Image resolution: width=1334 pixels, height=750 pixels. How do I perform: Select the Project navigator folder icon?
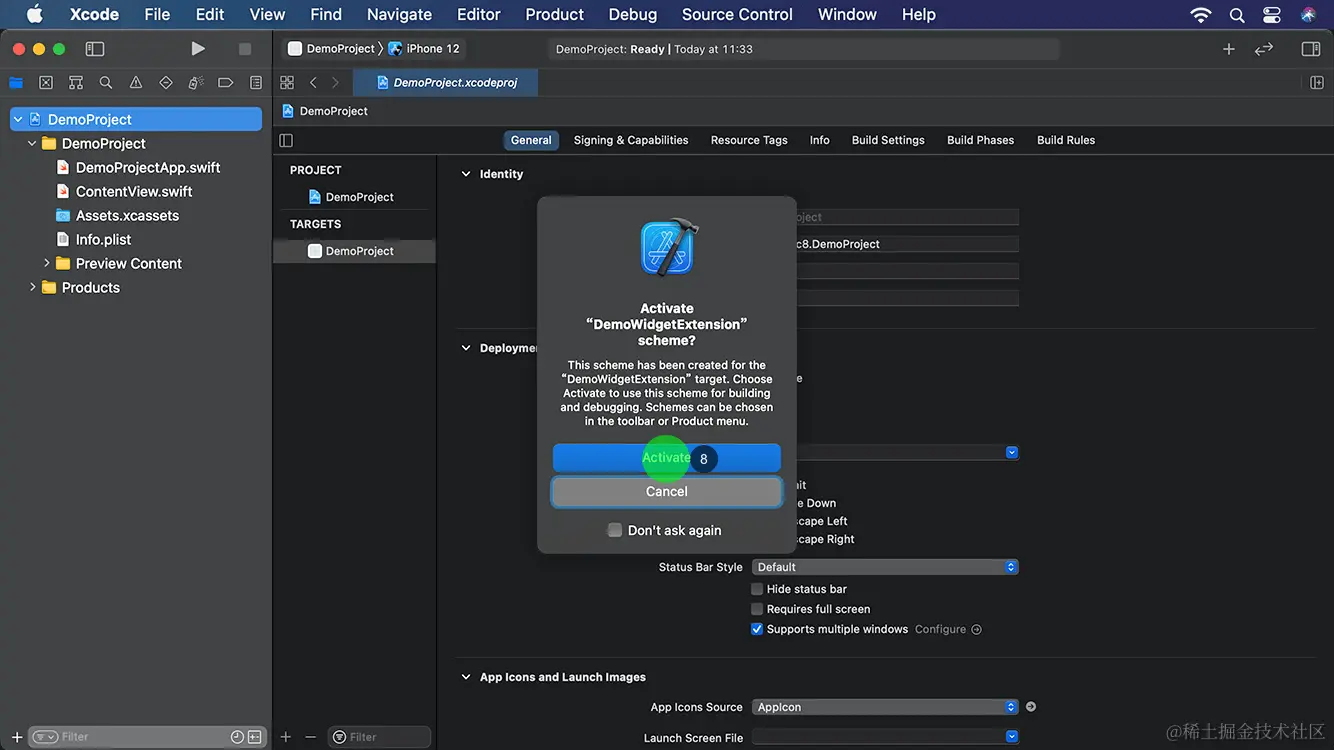pyautogui.click(x=16, y=83)
